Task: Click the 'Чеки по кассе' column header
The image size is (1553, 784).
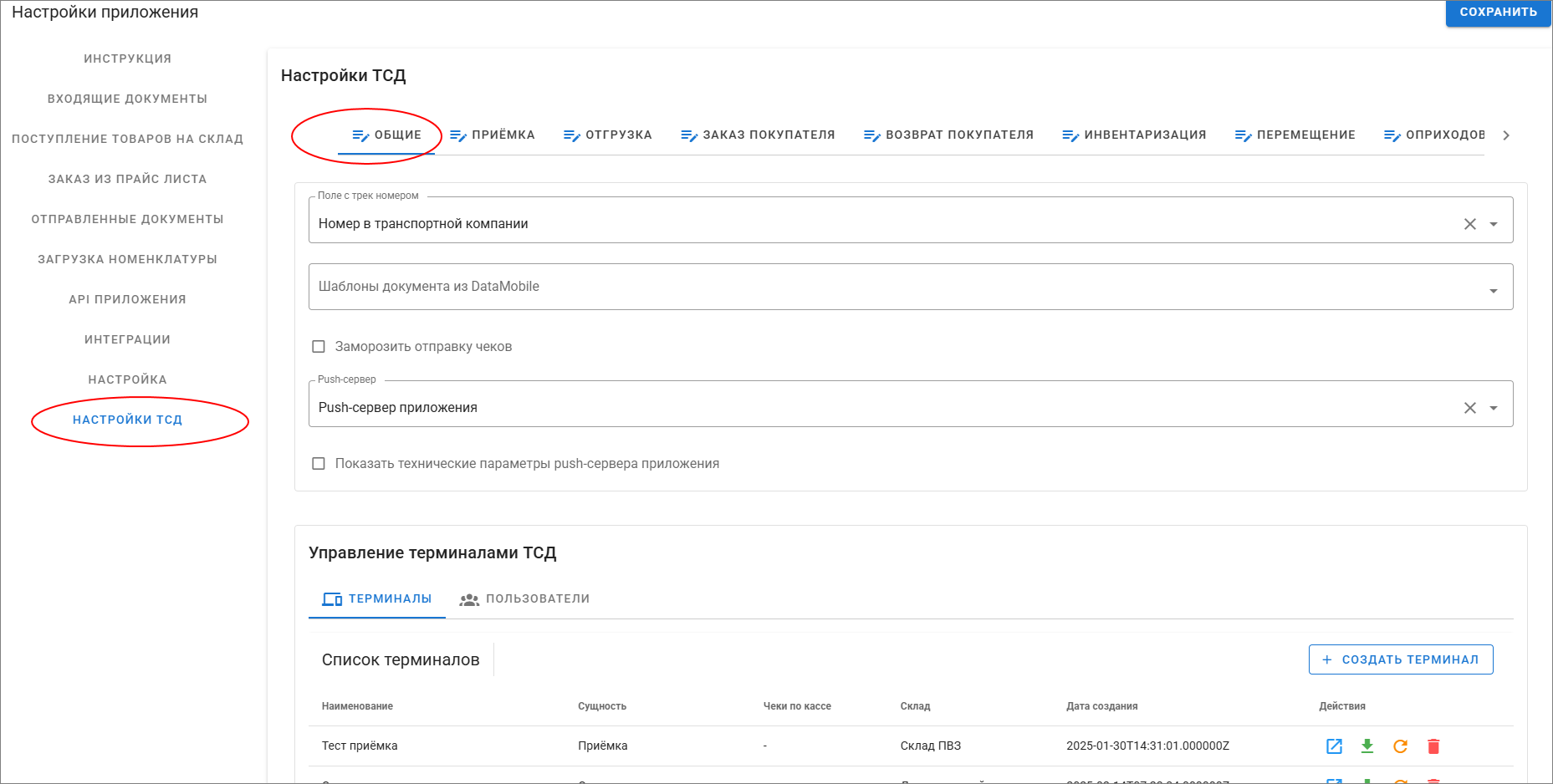Action: [x=797, y=706]
